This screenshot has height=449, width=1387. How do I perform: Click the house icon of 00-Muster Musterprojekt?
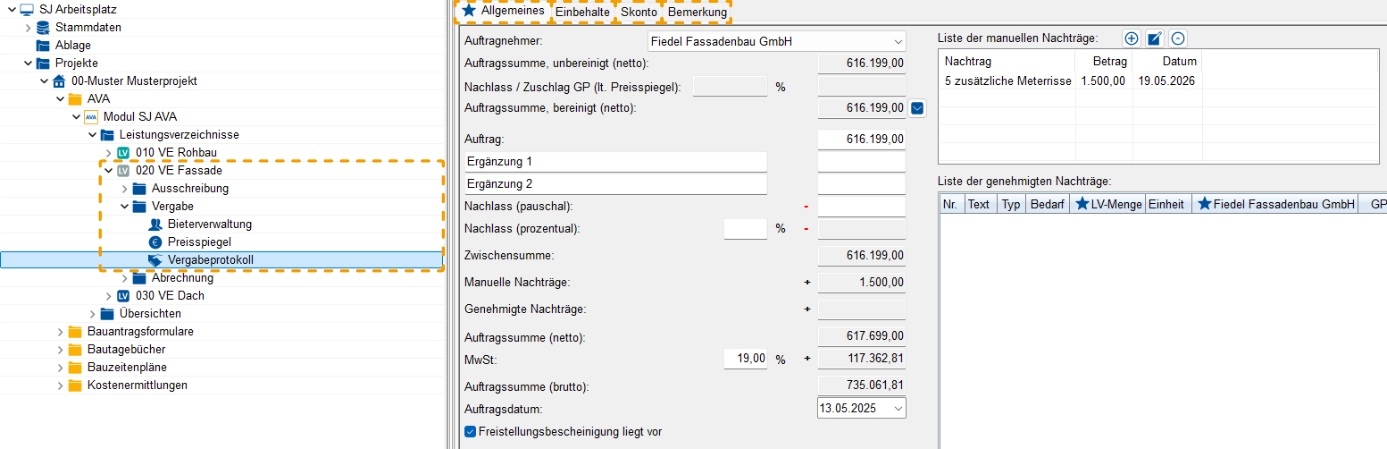[x=59, y=81]
